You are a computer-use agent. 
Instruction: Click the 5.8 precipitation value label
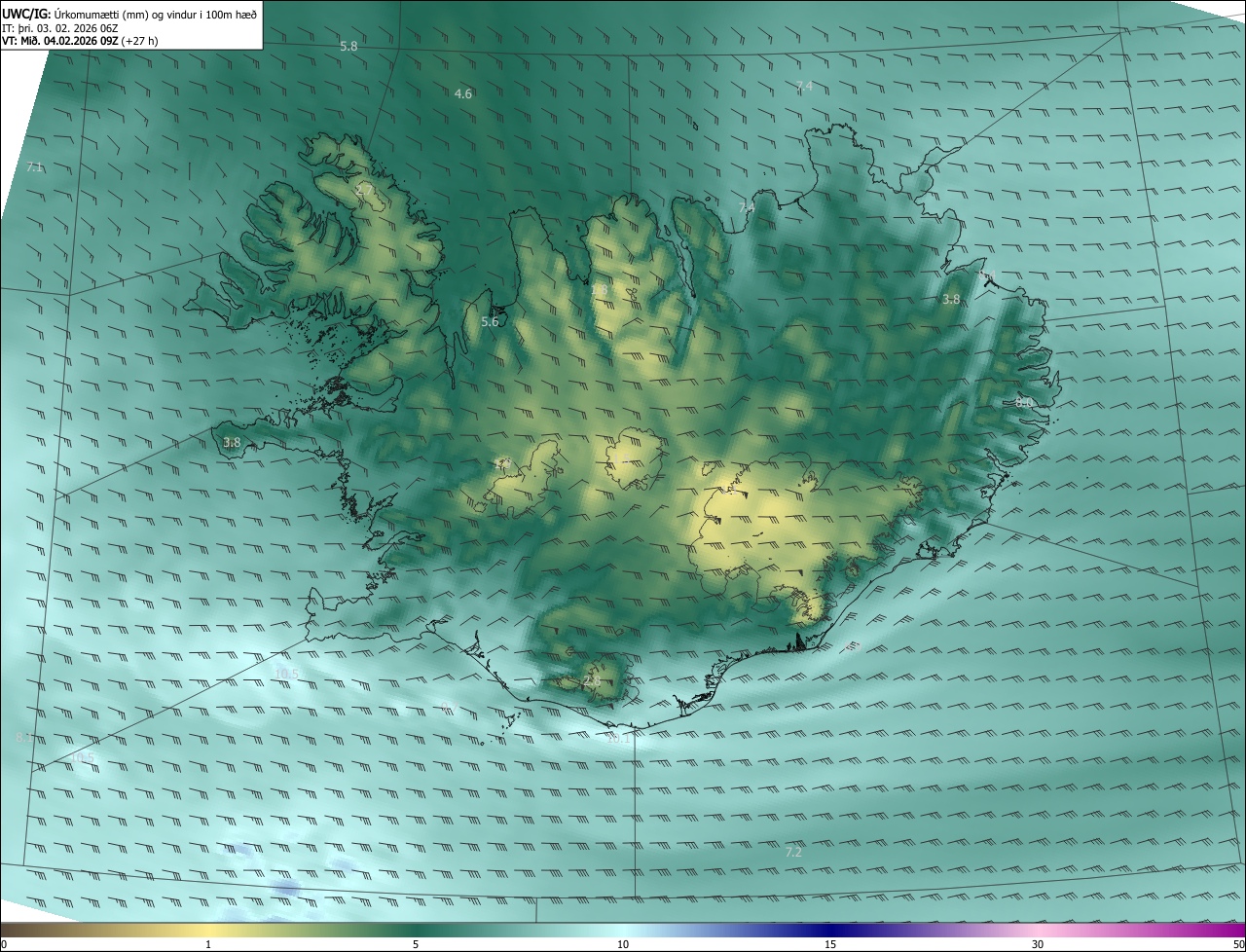coord(348,46)
